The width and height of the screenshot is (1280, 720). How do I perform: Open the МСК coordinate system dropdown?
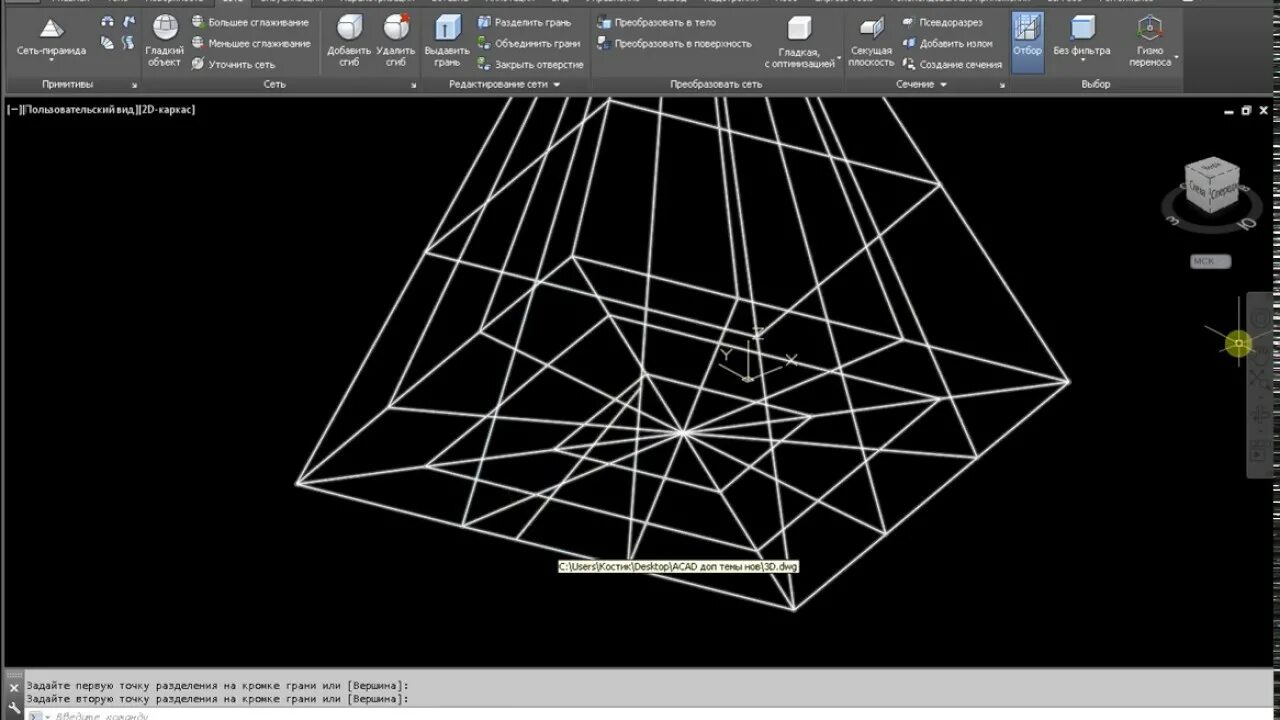(x=1210, y=261)
